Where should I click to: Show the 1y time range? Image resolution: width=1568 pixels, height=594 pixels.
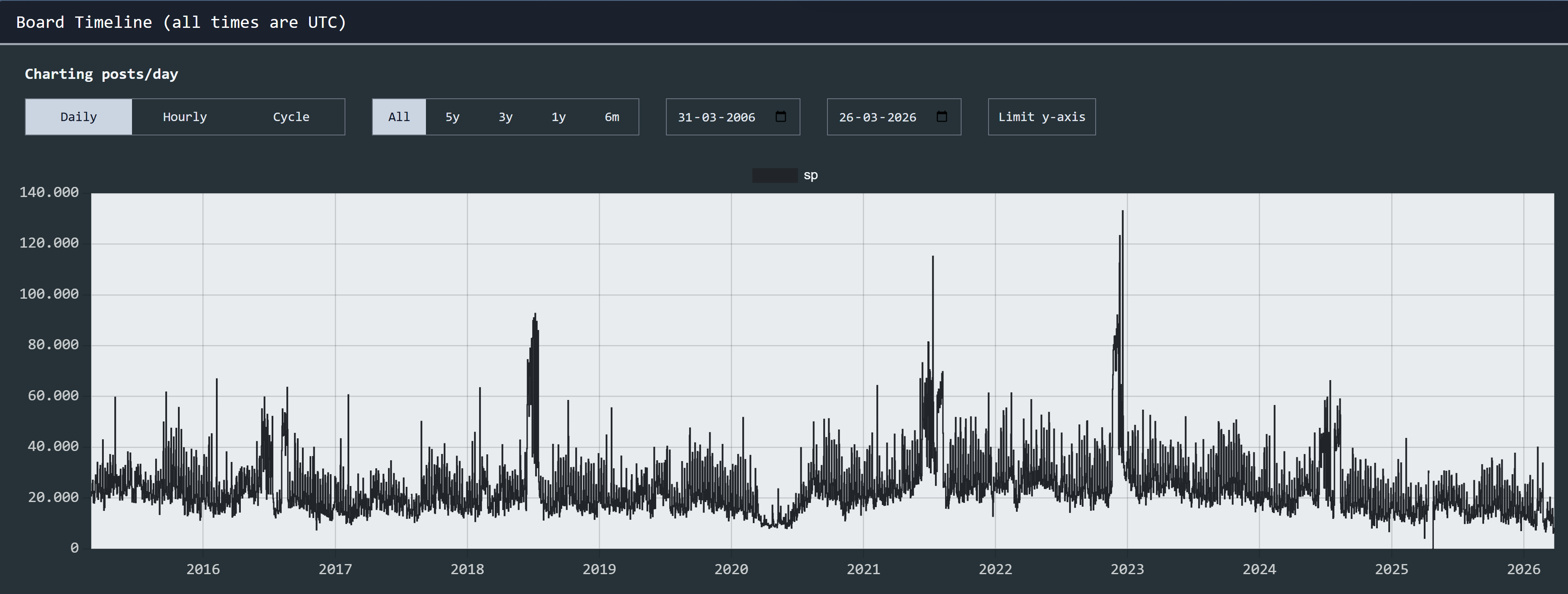(558, 117)
